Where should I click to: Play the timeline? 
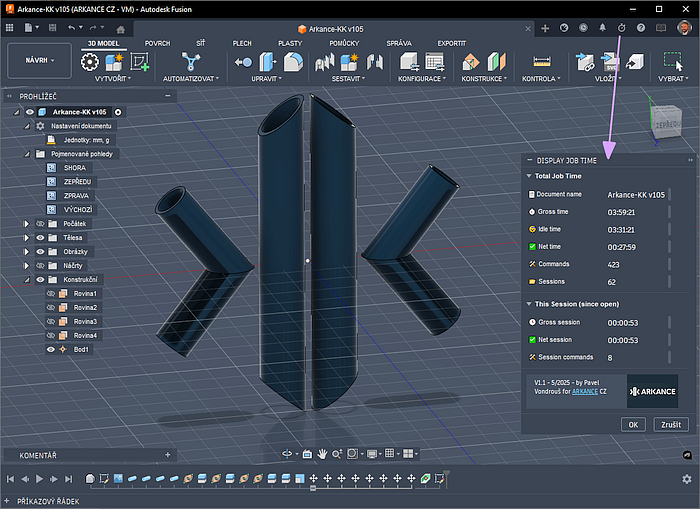click(39, 479)
